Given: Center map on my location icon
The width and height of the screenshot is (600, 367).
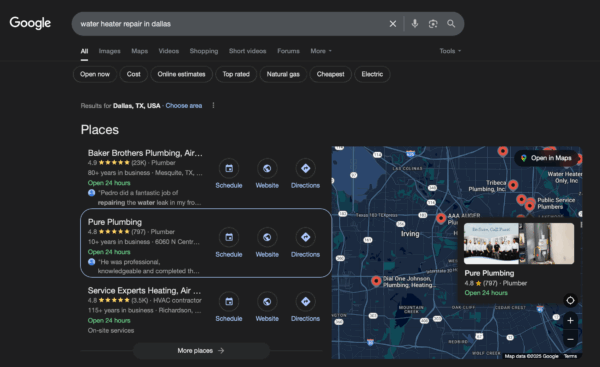Looking at the screenshot, I should click(x=570, y=300).
